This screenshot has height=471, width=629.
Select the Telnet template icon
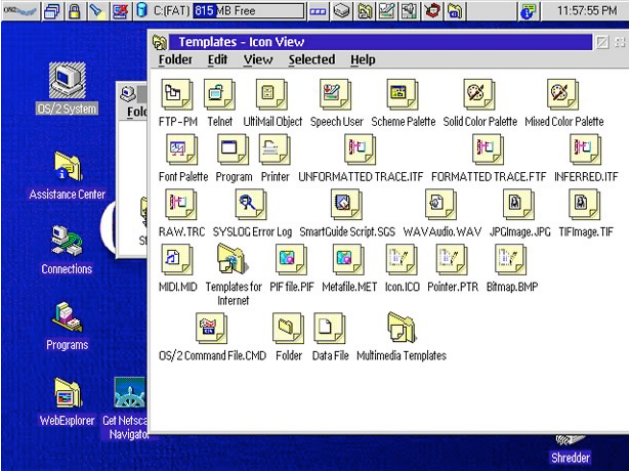click(x=219, y=95)
